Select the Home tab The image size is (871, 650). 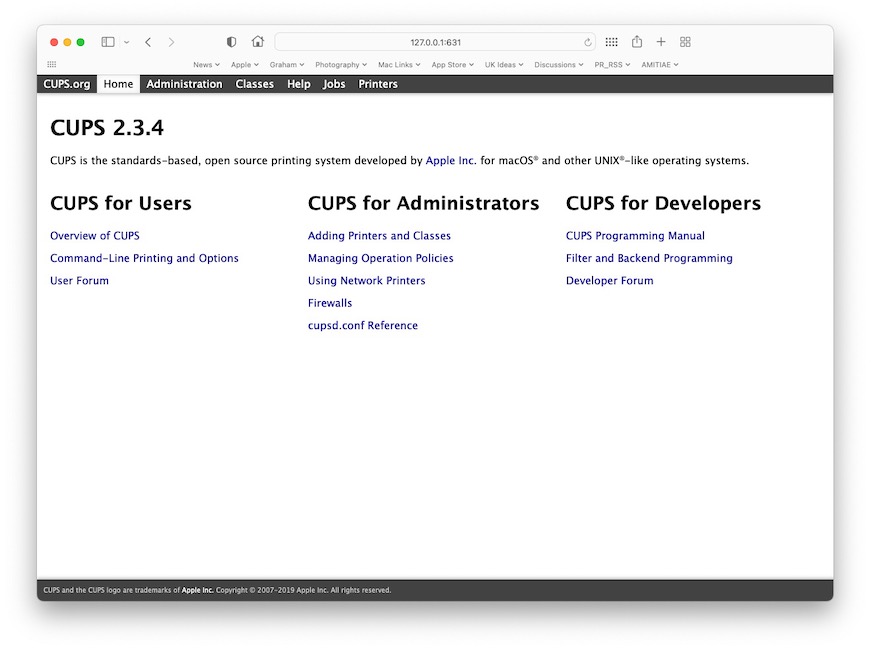click(118, 84)
